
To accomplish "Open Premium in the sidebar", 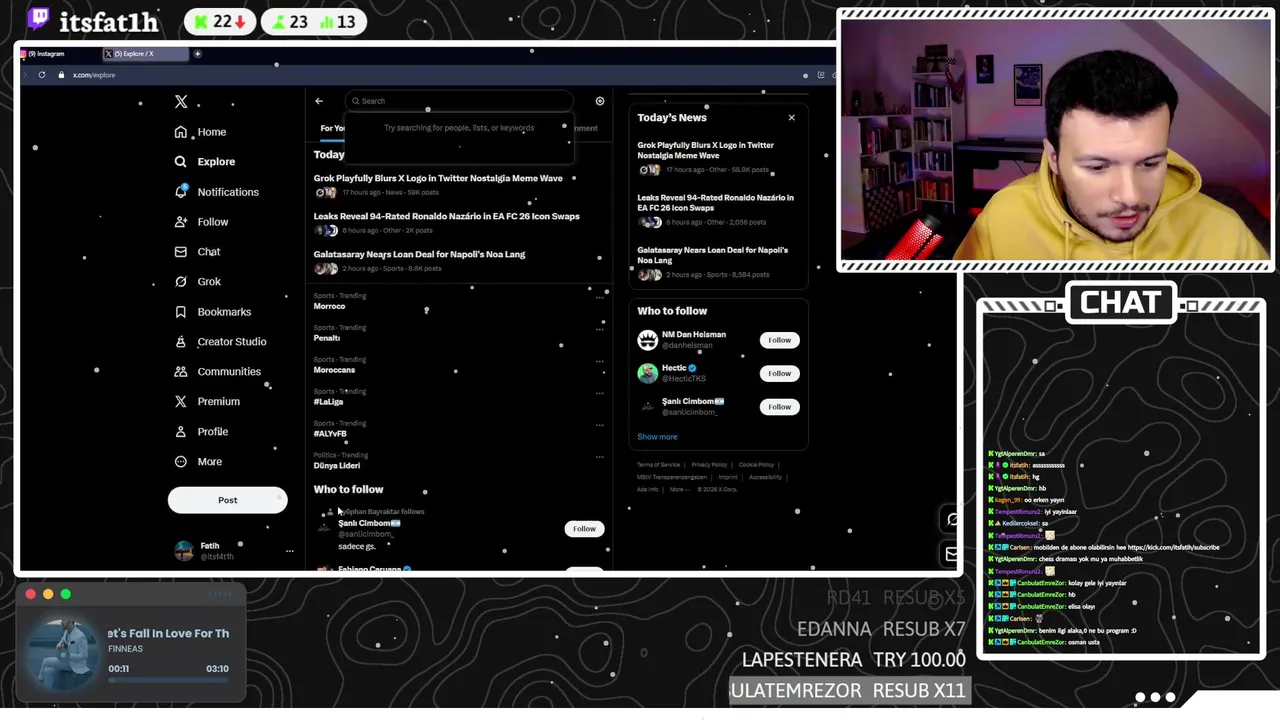I will point(206,402).
